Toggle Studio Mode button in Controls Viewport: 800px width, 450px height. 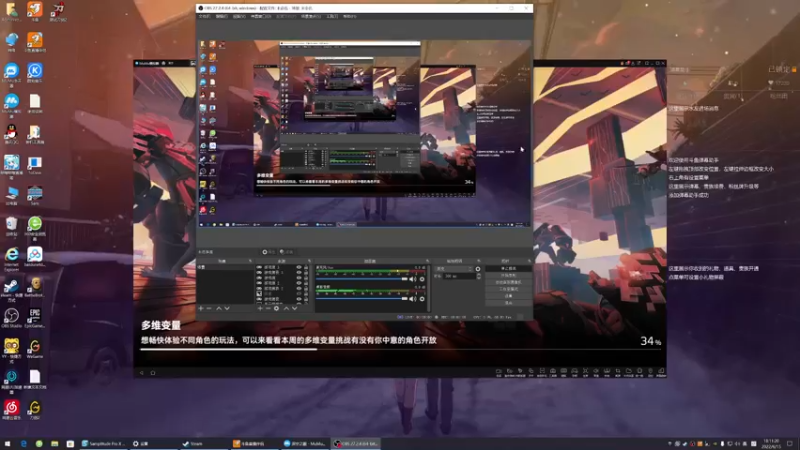pos(508,289)
